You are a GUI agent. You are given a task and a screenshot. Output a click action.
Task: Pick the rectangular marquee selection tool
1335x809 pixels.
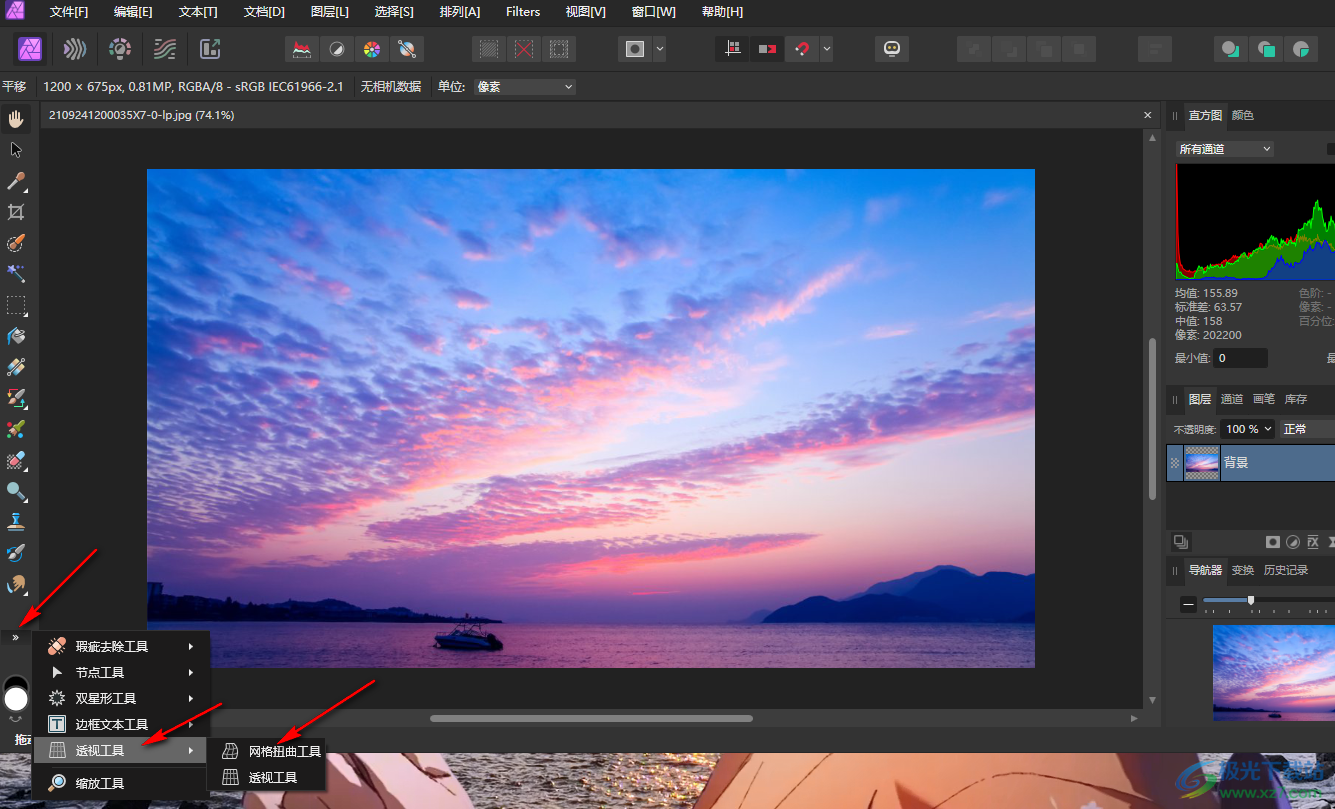(16, 305)
